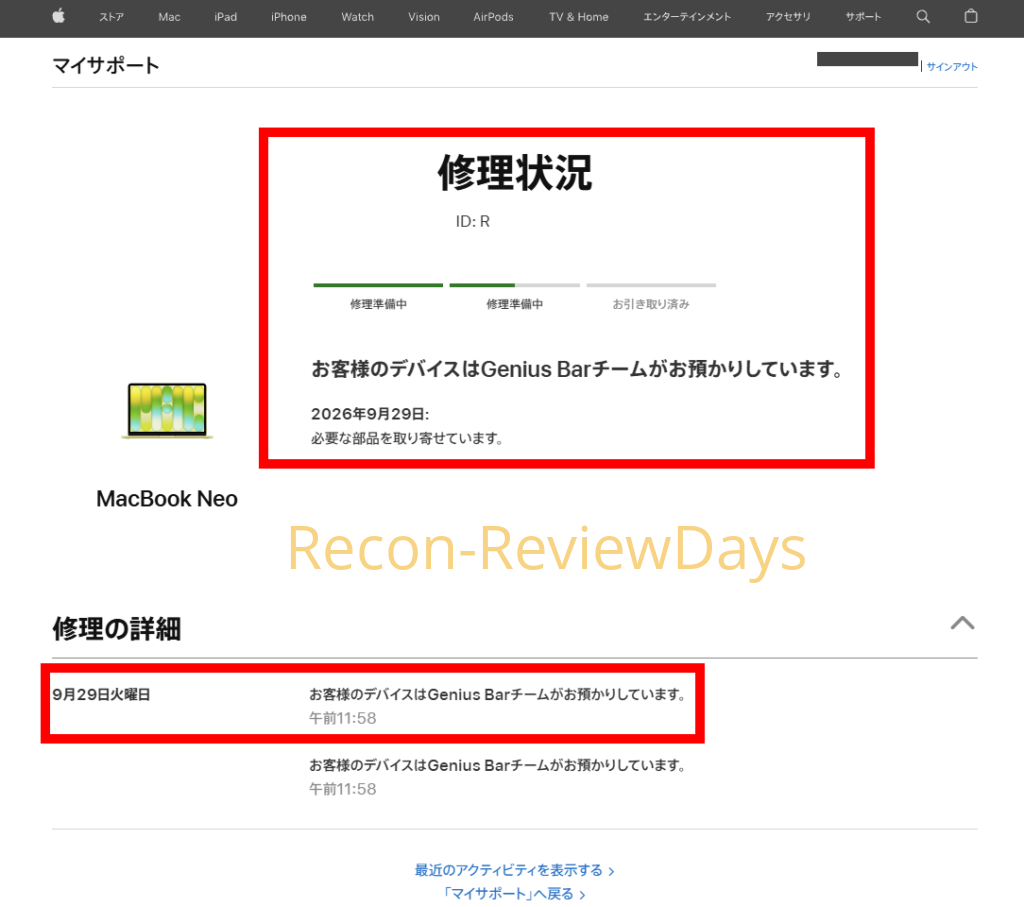Screen dimensions: 1024x907
Task: Click the 2026年9月29日 date text
Action: pyautogui.click(x=370, y=414)
